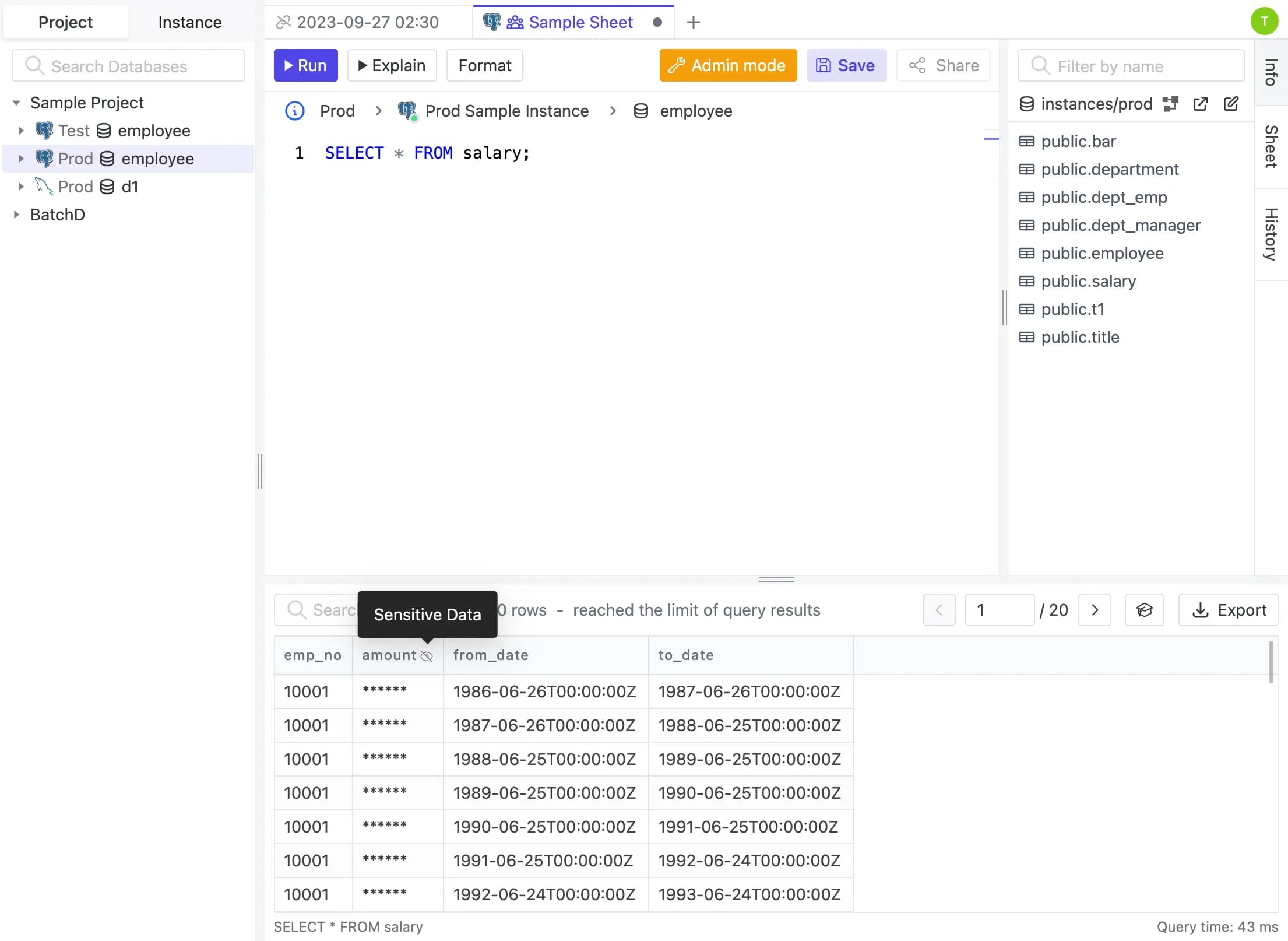
Task: Toggle sensitive data masking on amount column
Action: click(426, 655)
